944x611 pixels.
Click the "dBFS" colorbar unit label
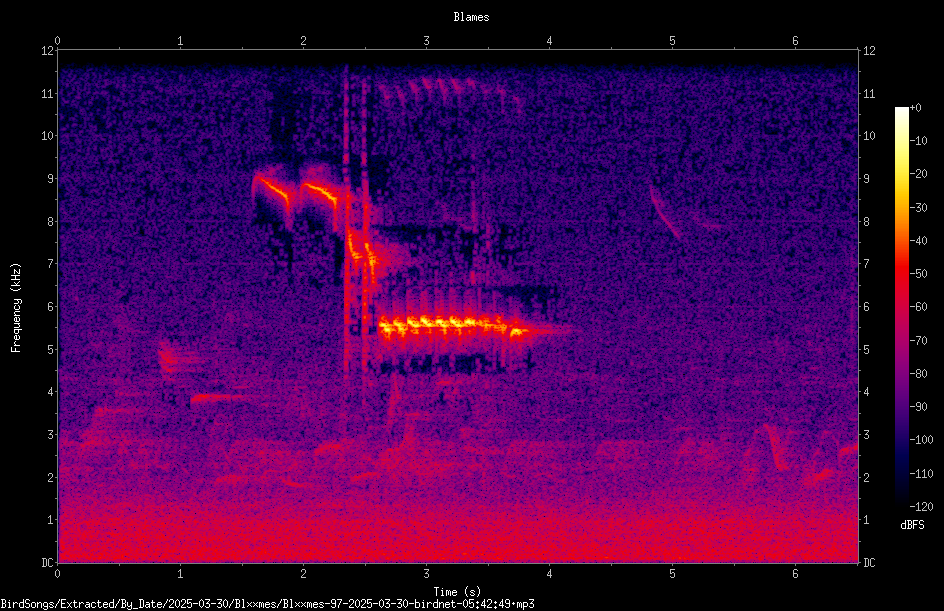click(912, 525)
